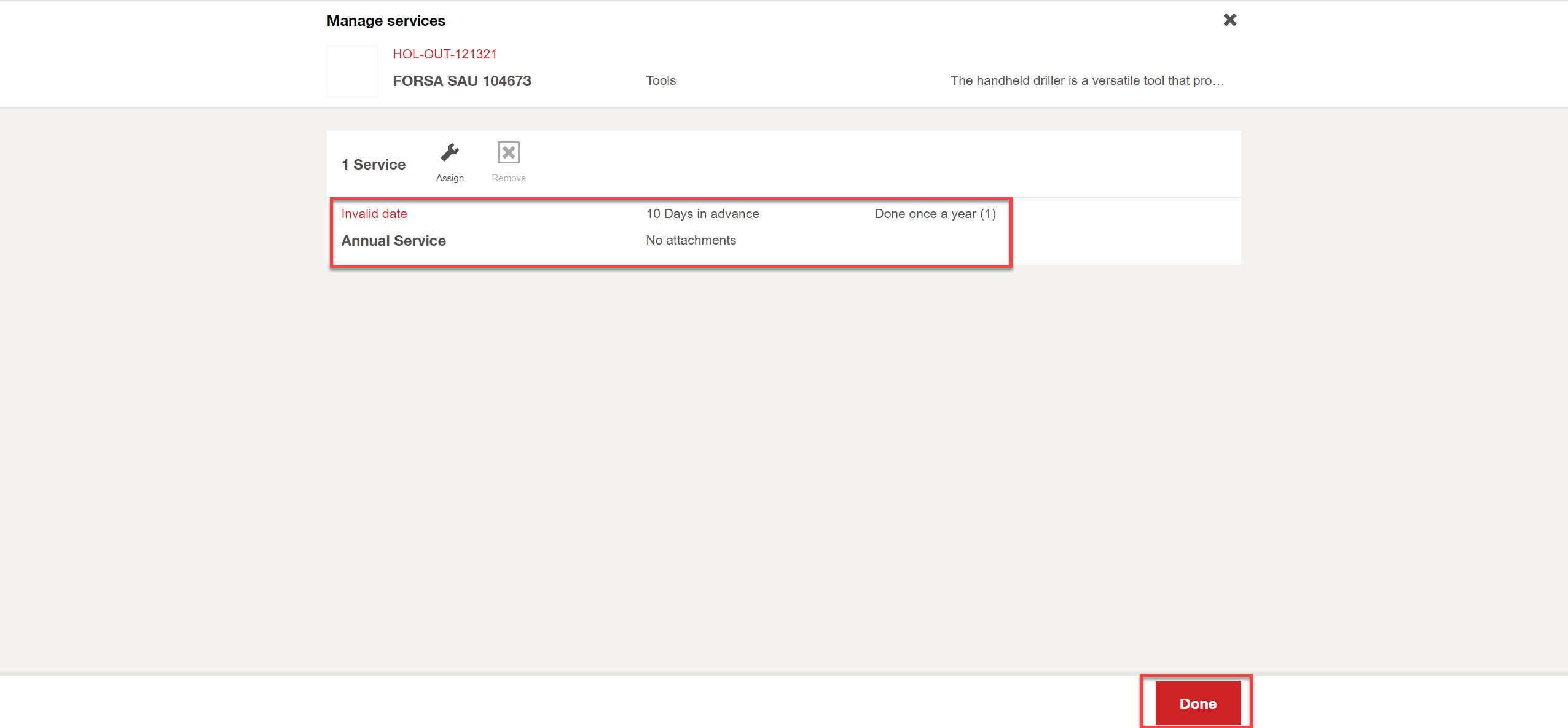Click the Tools category label
Viewport: 1568px width, 728px height.
coord(661,80)
